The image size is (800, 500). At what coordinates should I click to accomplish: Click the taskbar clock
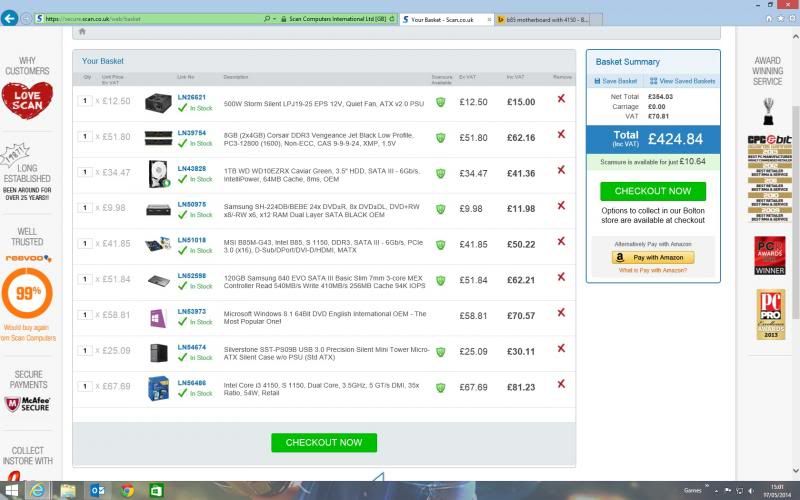pos(777,491)
